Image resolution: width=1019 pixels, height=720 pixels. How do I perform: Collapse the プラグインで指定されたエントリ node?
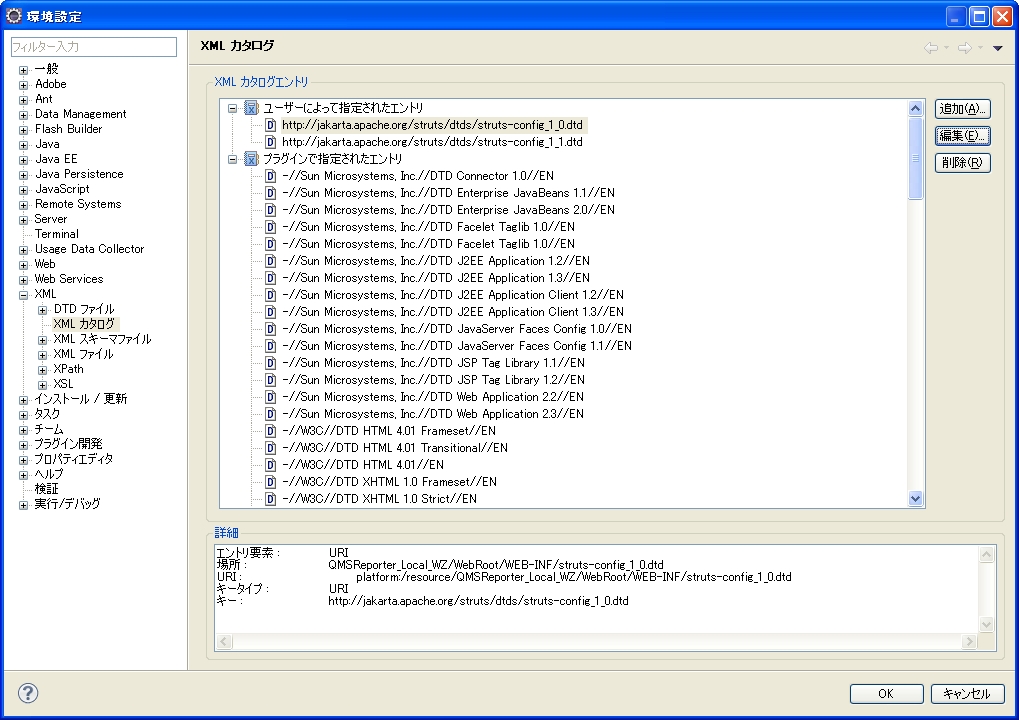coord(232,159)
